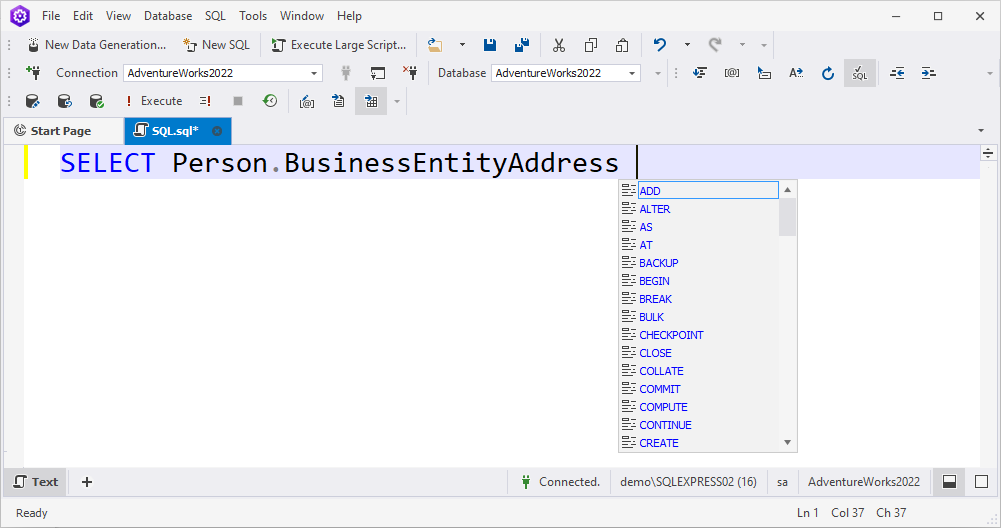
Task: Open the SQL menu
Action: coord(215,16)
